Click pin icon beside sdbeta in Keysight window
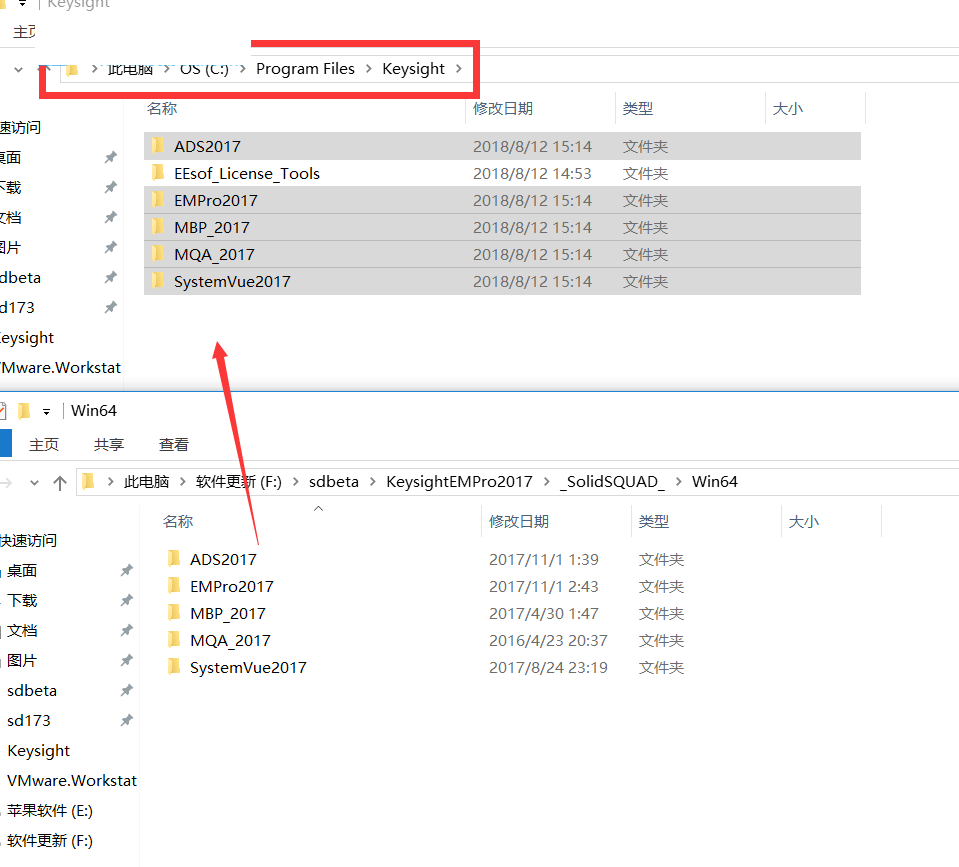The image size is (959, 867). (x=111, y=278)
